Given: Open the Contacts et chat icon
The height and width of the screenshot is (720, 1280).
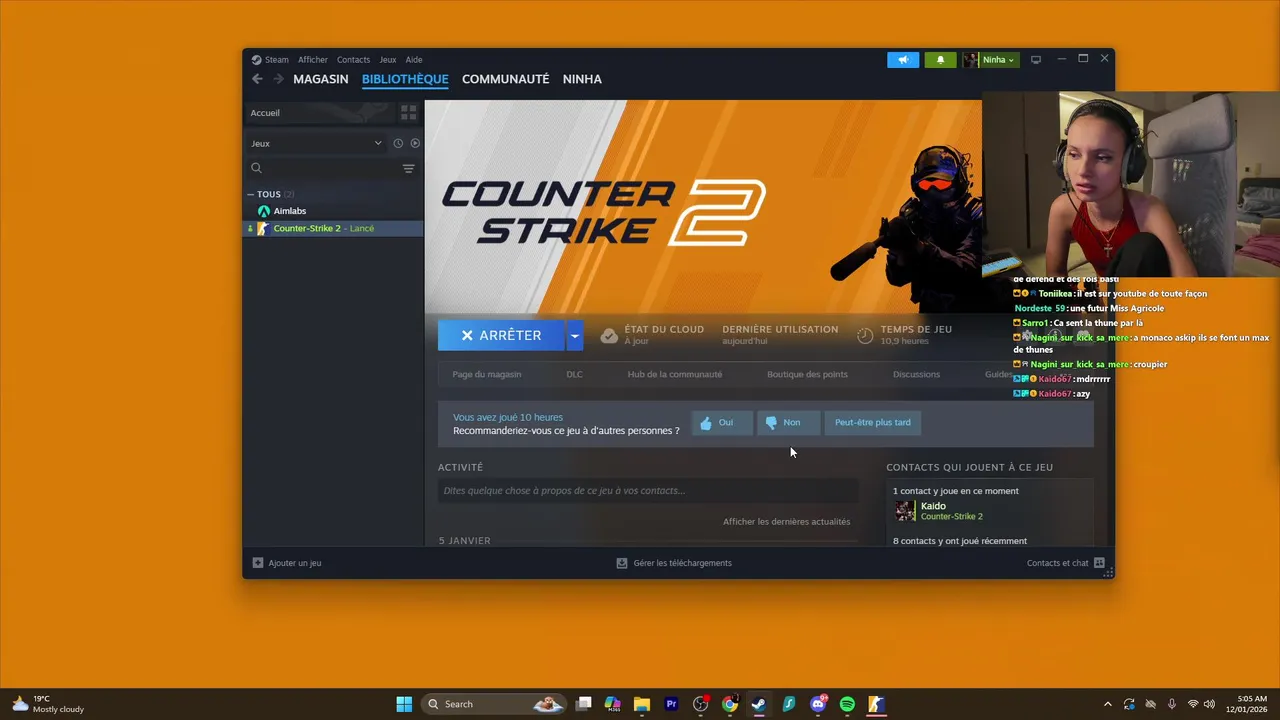Looking at the screenshot, I should [x=1099, y=563].
